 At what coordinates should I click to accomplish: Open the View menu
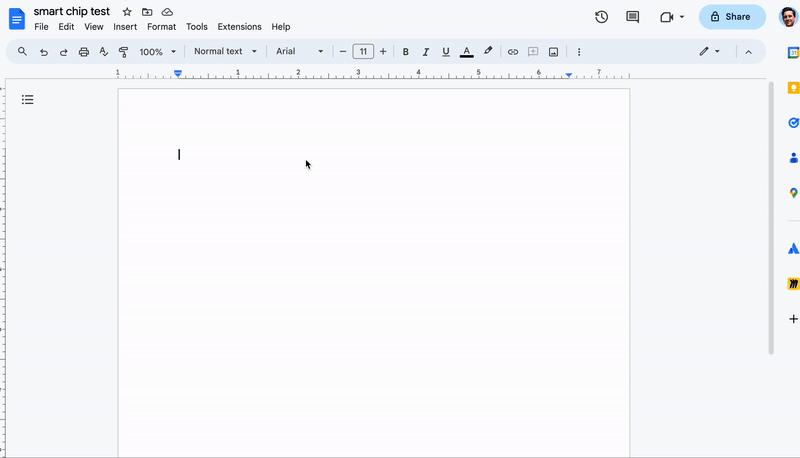93,27
